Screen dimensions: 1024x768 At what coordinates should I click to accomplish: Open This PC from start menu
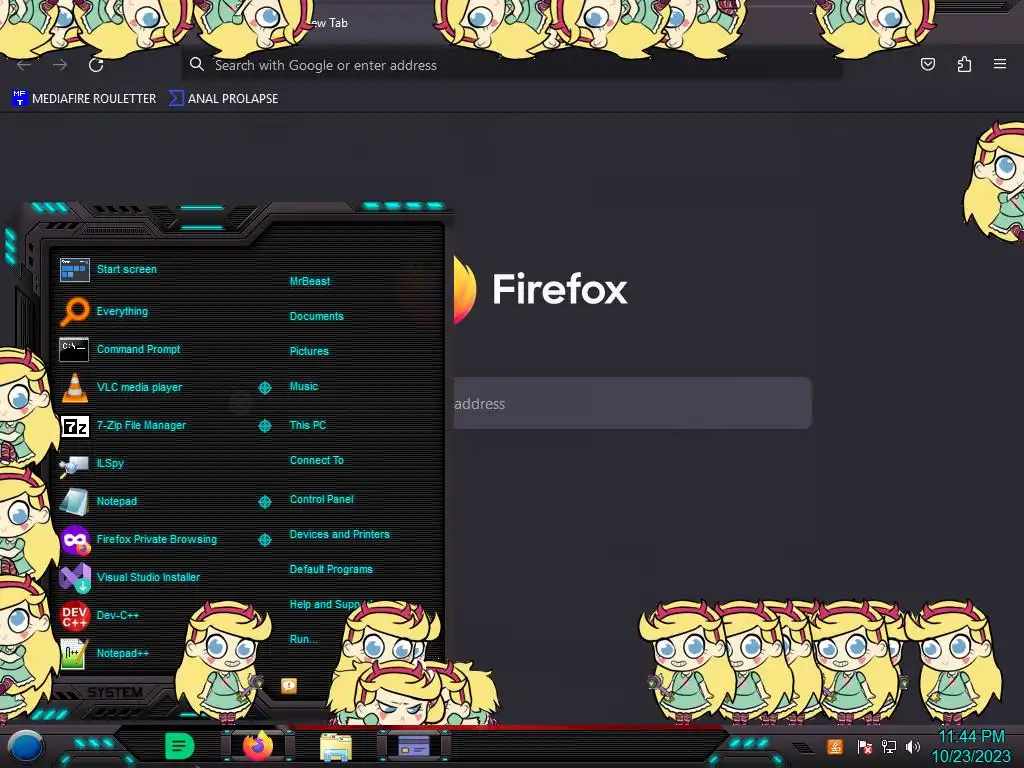click(308, 425)
